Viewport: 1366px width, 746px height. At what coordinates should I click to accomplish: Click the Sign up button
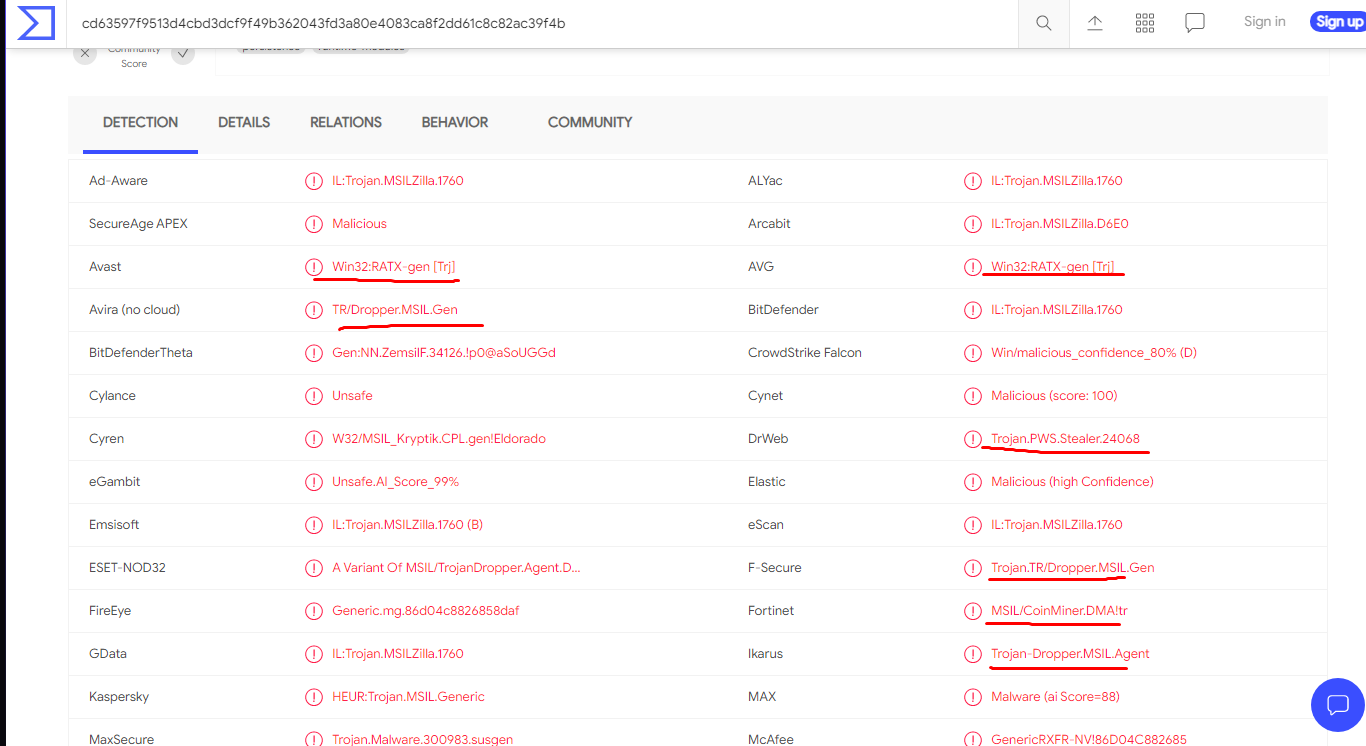pyautogui.click(x=1338, y=22)
